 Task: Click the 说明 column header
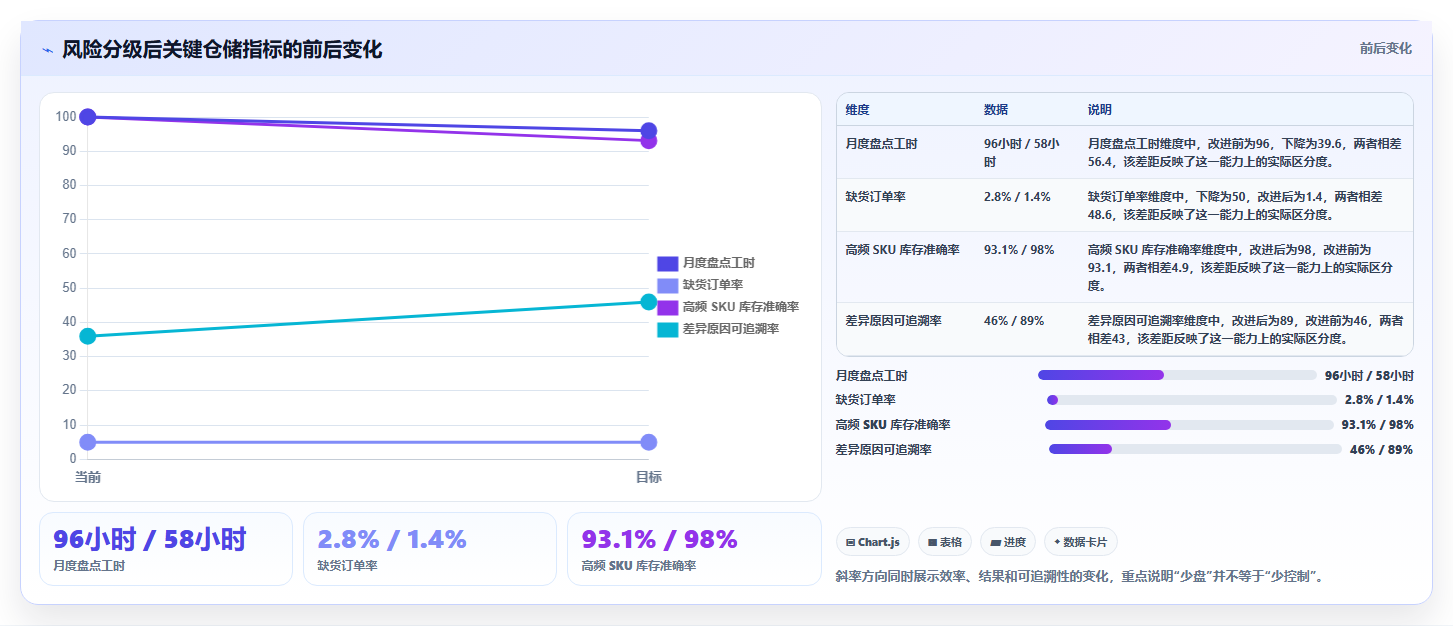pos(1100,110)
